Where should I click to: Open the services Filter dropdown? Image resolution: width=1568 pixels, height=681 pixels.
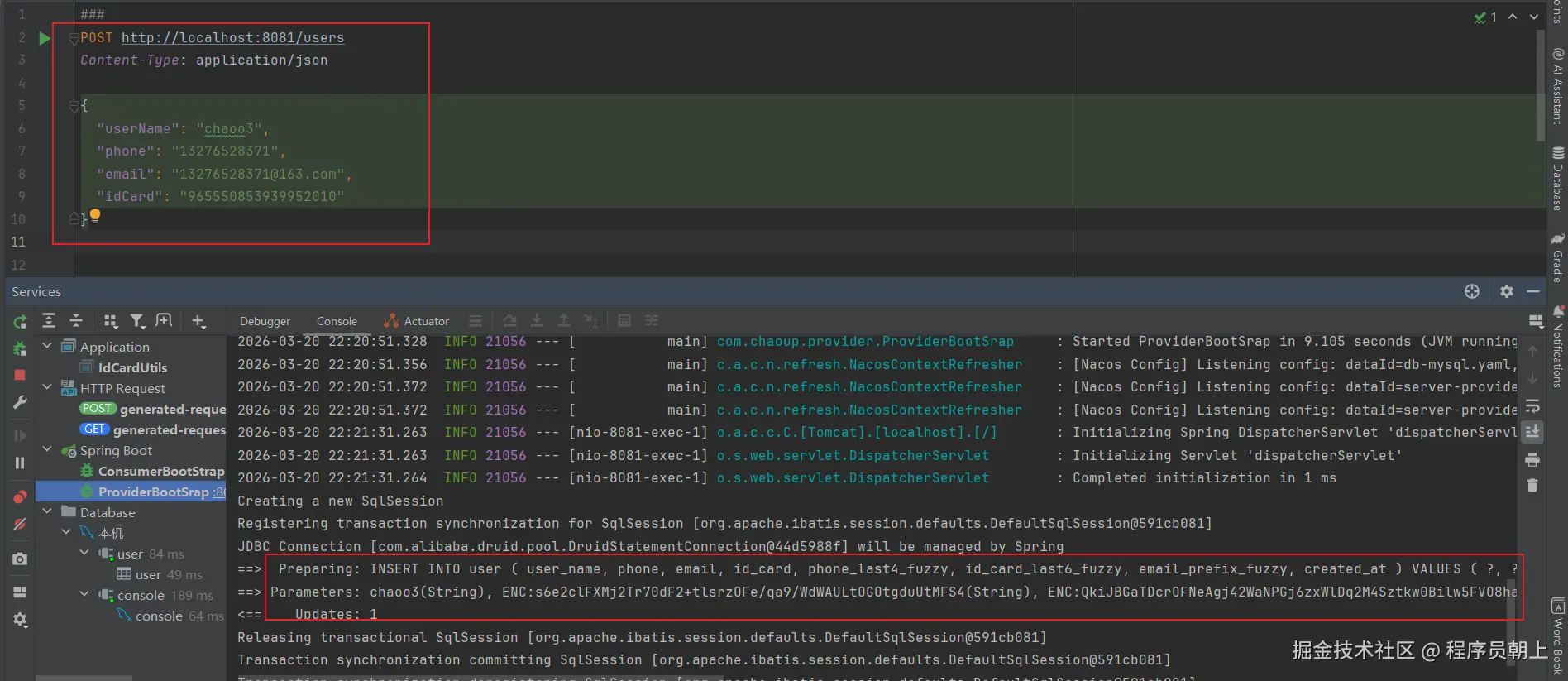tap(138, 321)
